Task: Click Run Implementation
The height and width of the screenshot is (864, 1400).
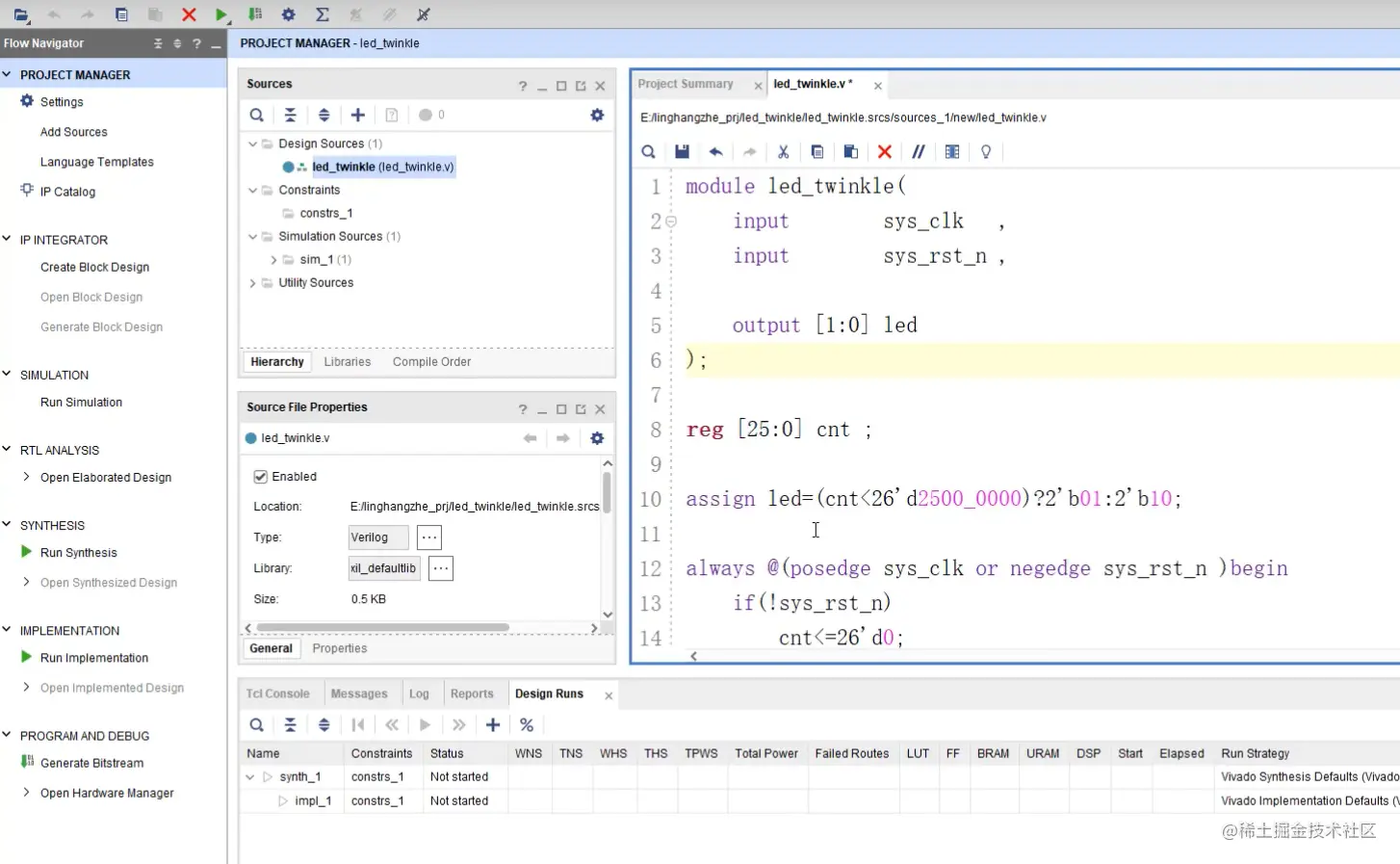Action: (94, 658)
